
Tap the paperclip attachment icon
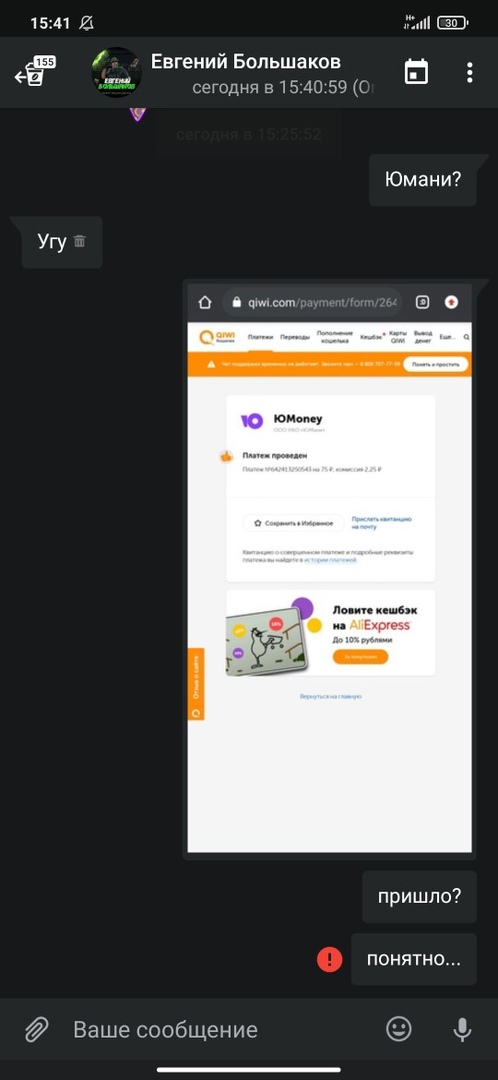[x=36, y=1030]
